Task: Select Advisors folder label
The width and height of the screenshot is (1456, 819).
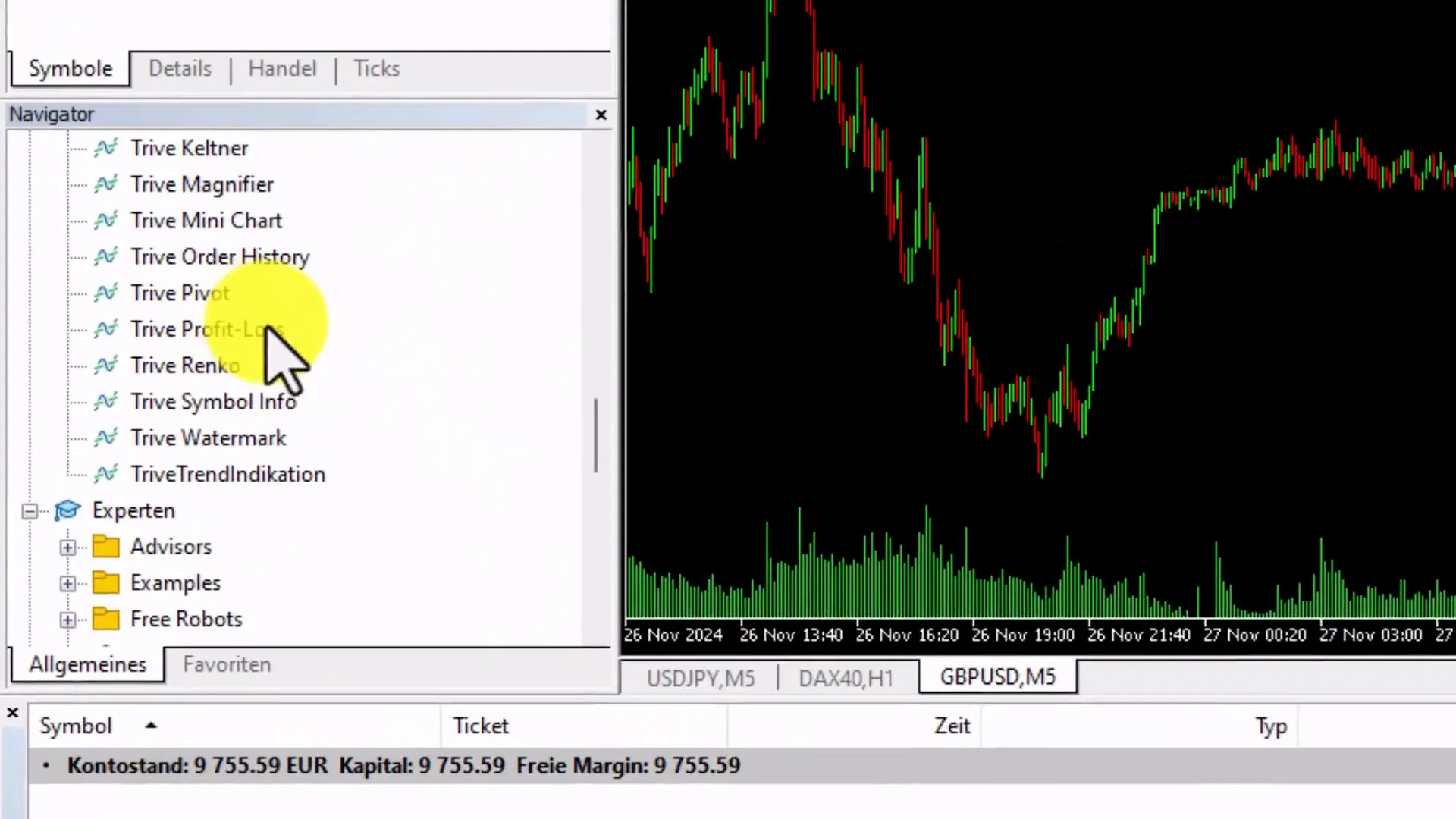Action: point(171,547)
